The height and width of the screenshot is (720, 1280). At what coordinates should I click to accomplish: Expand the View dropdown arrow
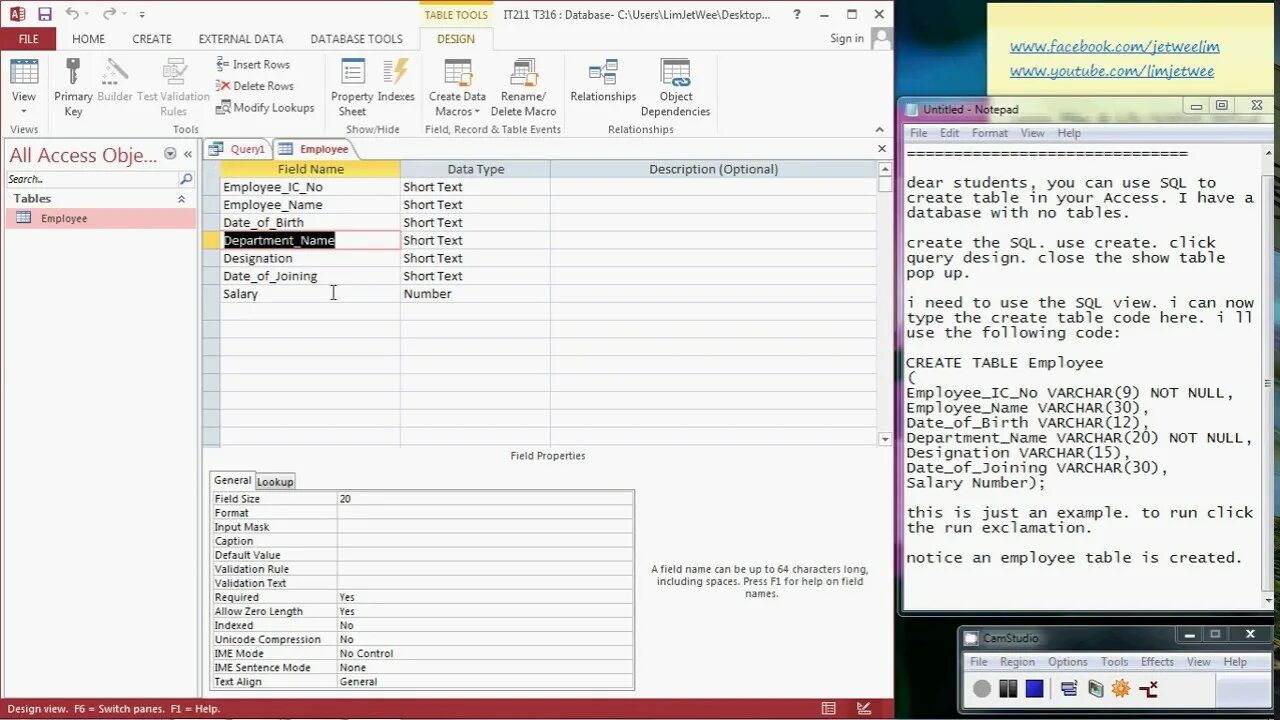pos(24,112)
